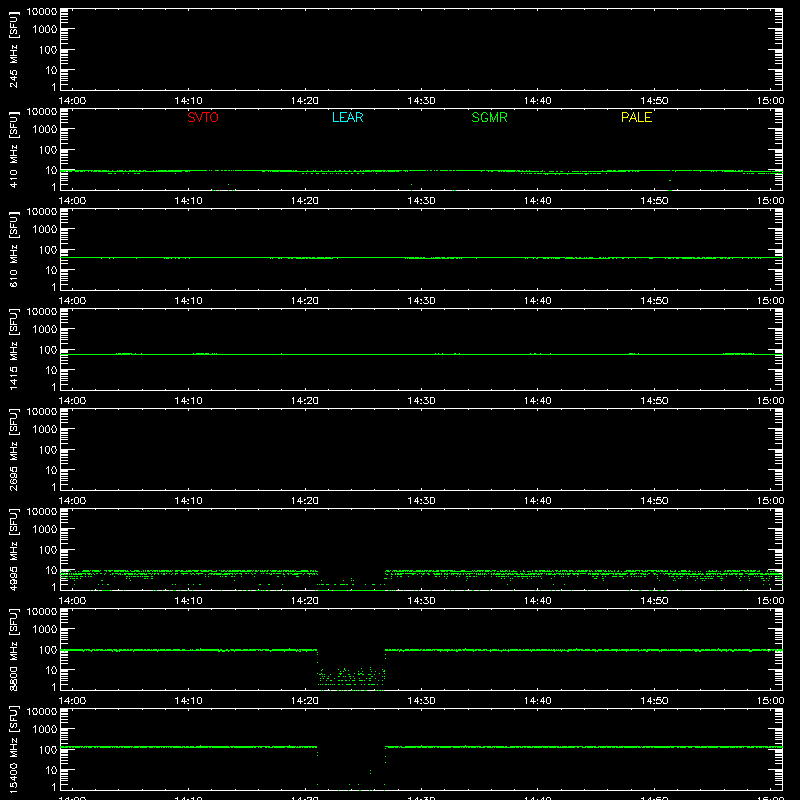Screen dimensions: 800x800
Task: Click the 1415 MHz green flux trace
Action: pyautogui.click(x=421, y=354)
